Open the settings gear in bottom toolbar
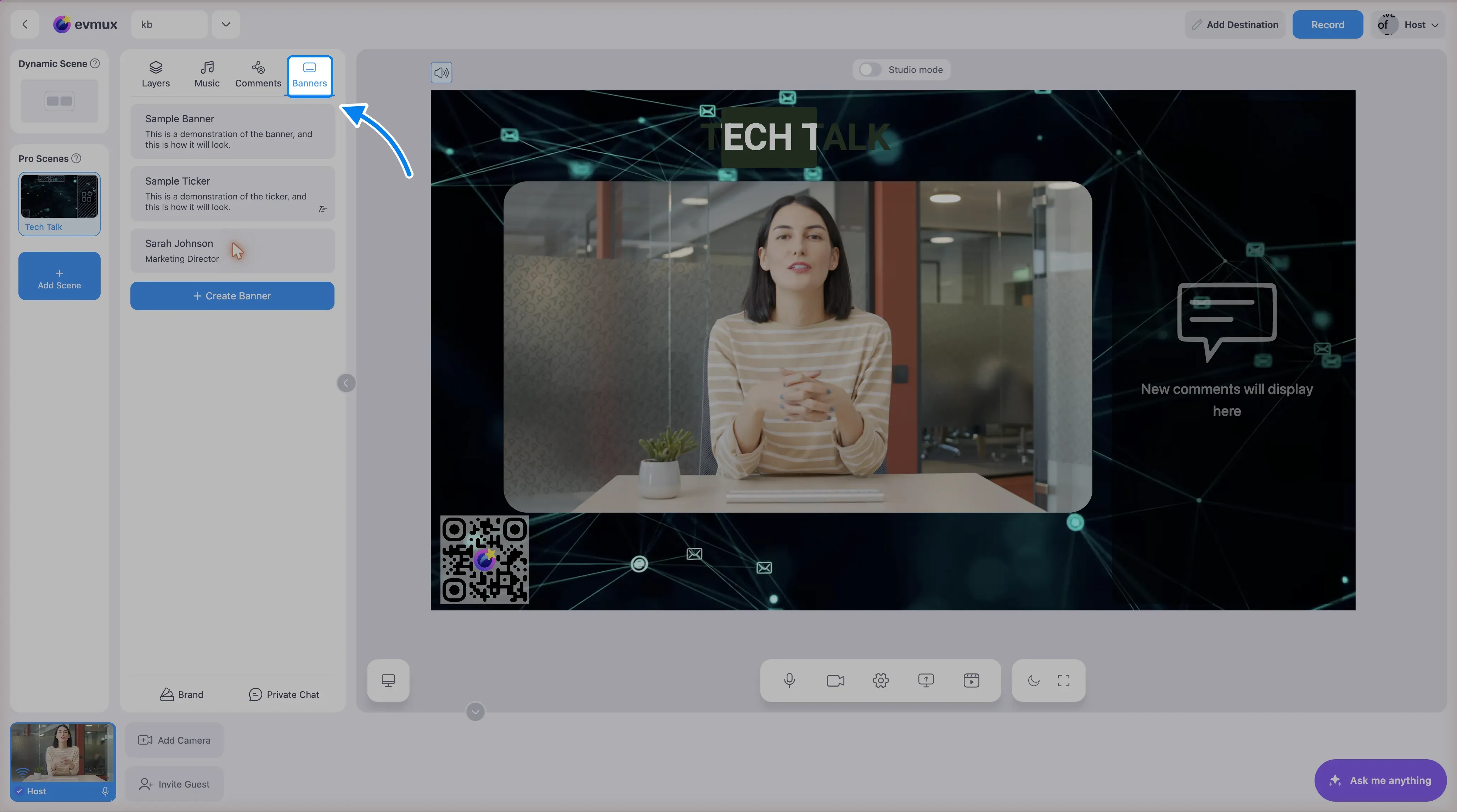Viewport: 1457px width, 812px height. pyautogui.click(x=881, y=680)
